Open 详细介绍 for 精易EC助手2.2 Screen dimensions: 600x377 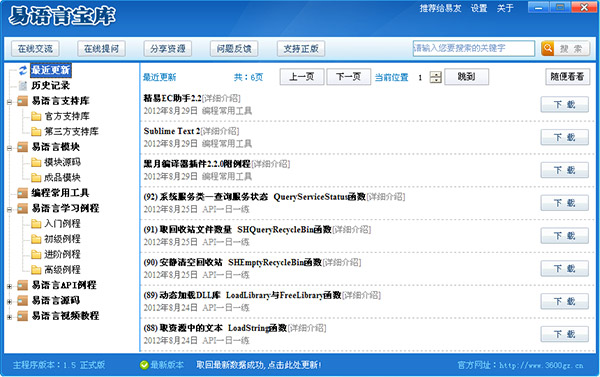(x=221, y=99)
